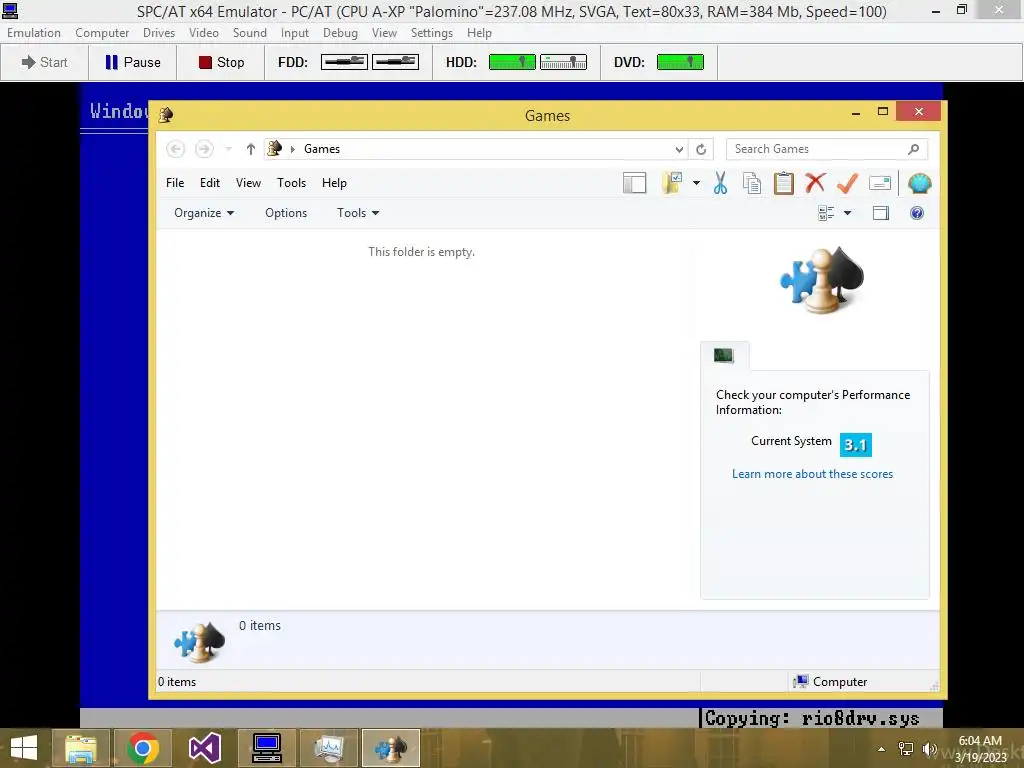Click the Computer entry in status bar

point(831,682)
